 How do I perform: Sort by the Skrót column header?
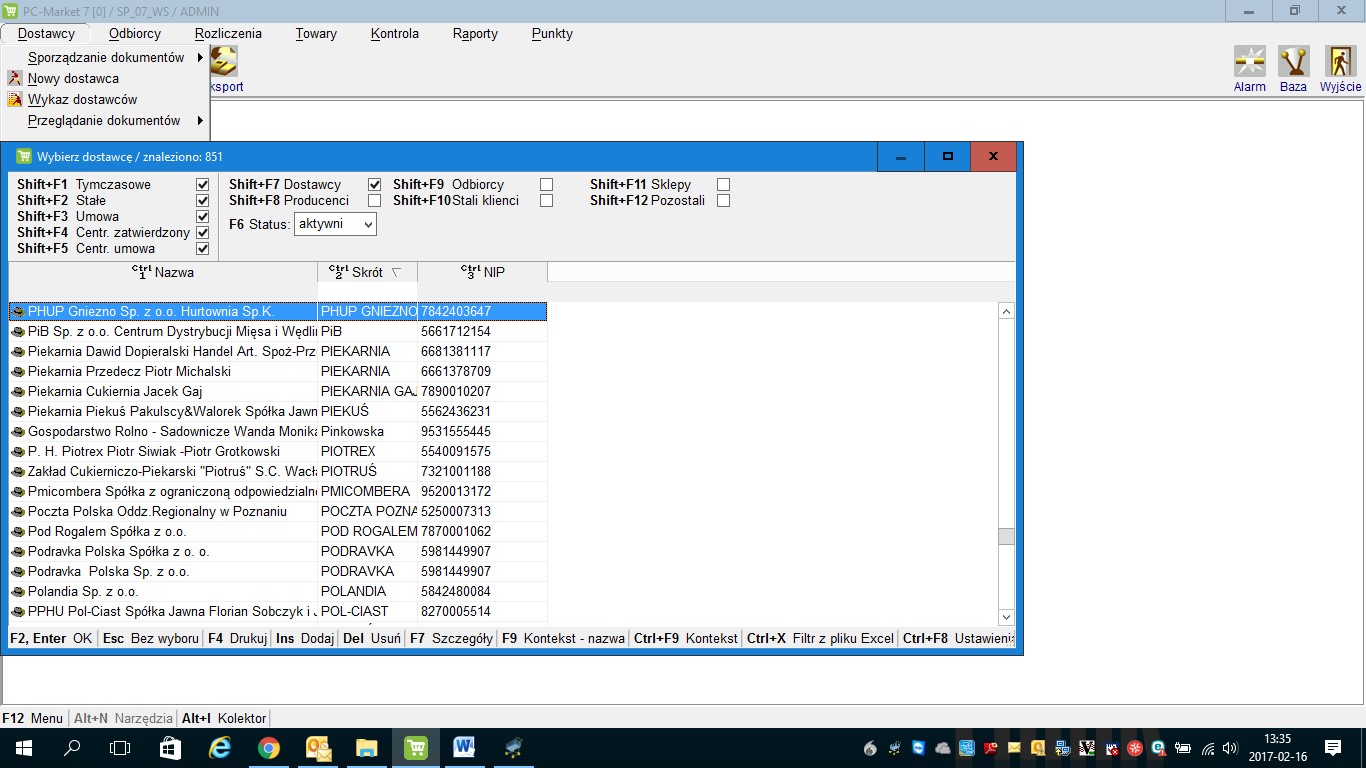pyautogui.click(x=367, y=272)
